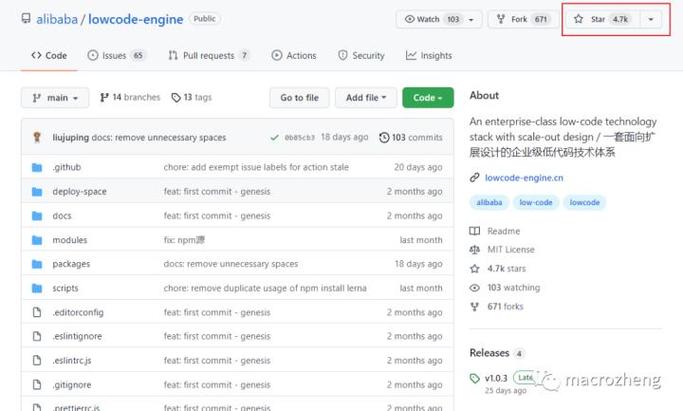Click the scripts folder icon

click(37, 288)
